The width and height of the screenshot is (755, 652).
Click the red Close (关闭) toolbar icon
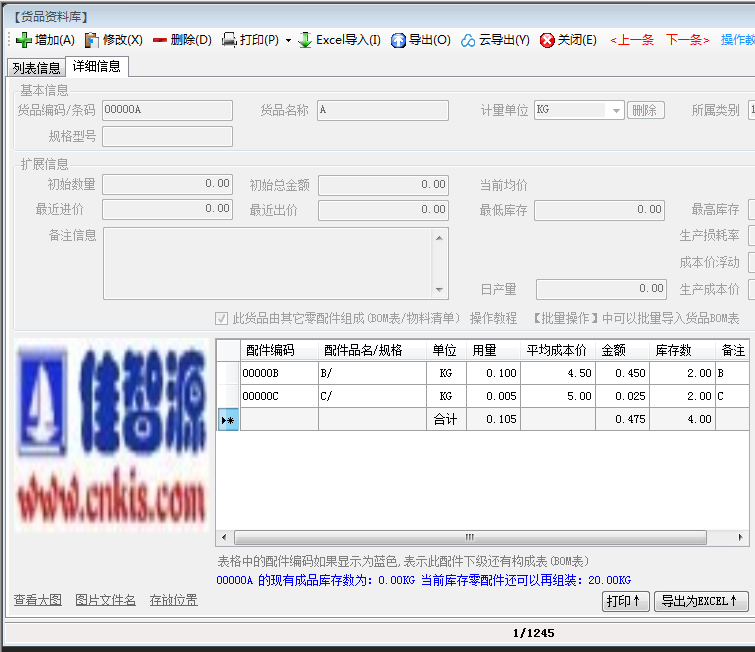coord(547,40)
